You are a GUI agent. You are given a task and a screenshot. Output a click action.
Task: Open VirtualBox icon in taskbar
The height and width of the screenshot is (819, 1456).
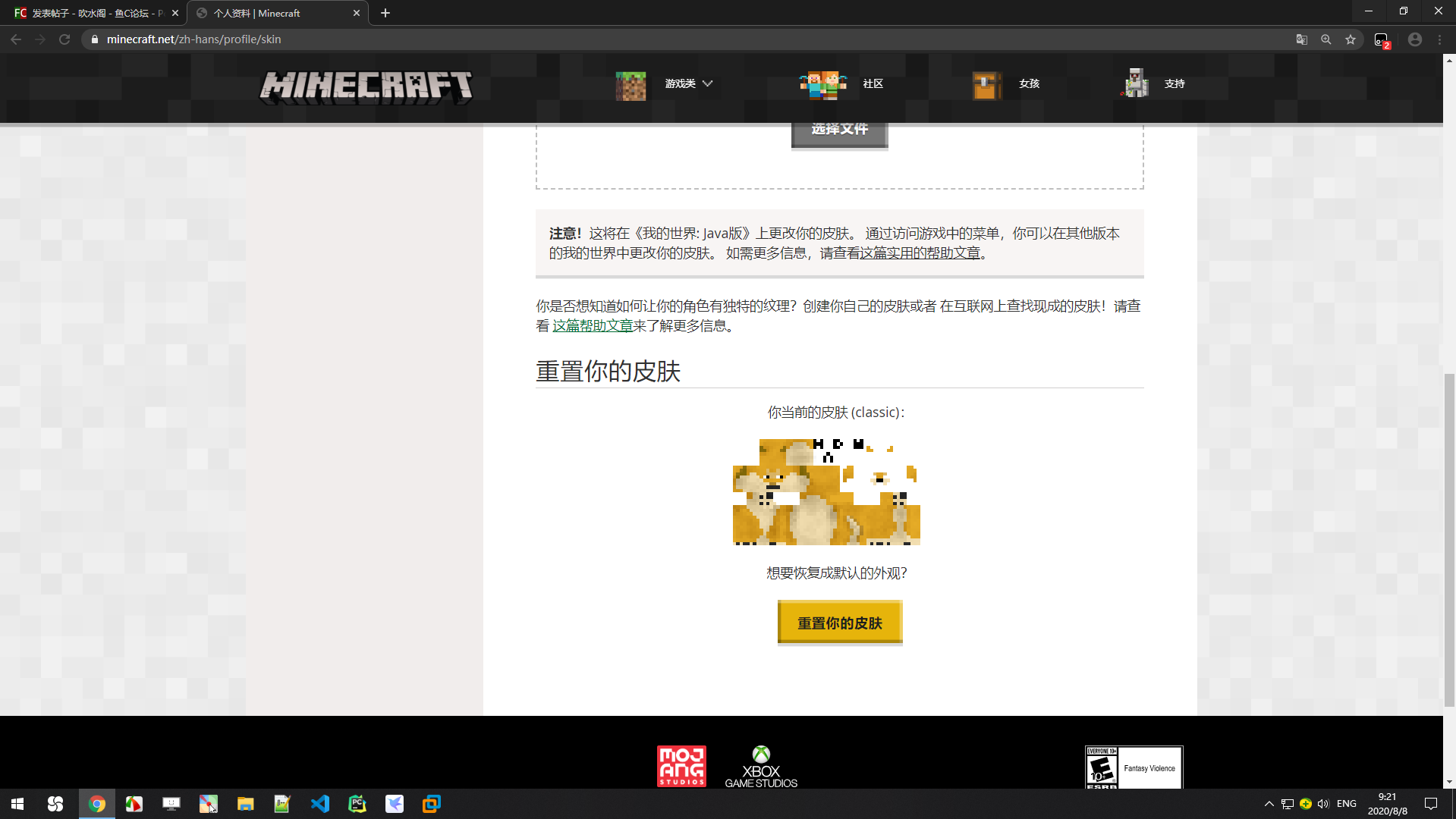tap(432, 804)
